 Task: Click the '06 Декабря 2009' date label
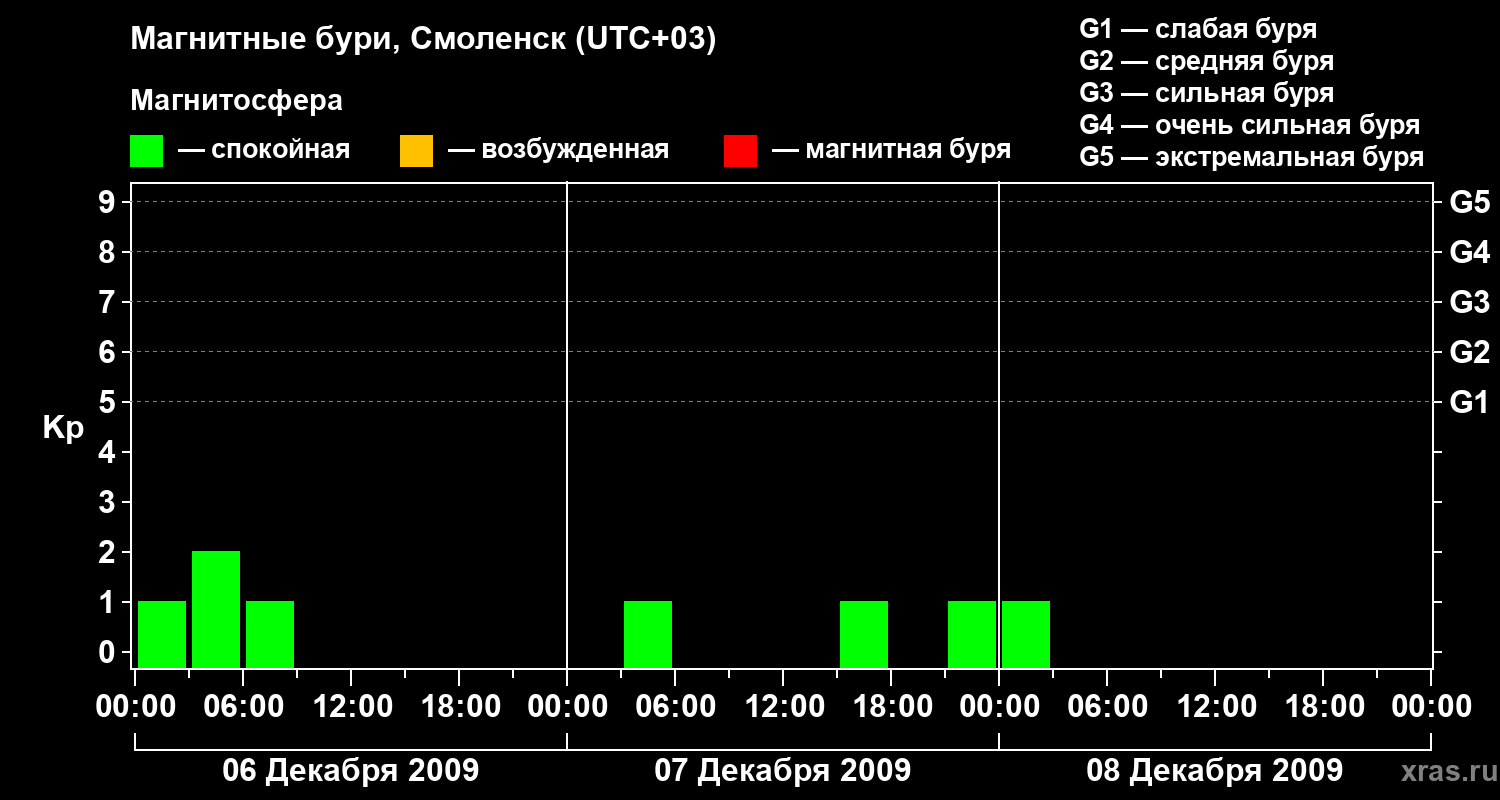click(351, 771)
